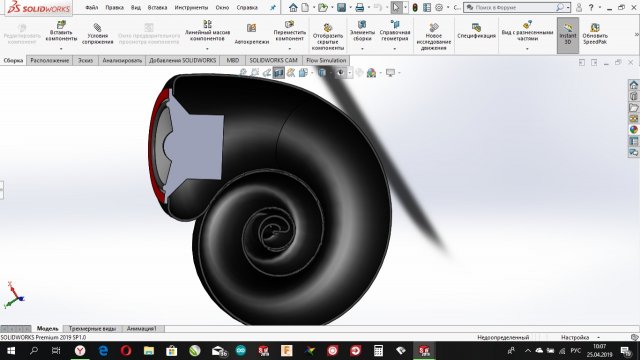This screenshot has width=640, height=360.
Task: Toggle the Select arrow cursor tool
Action: coord(396,7)
